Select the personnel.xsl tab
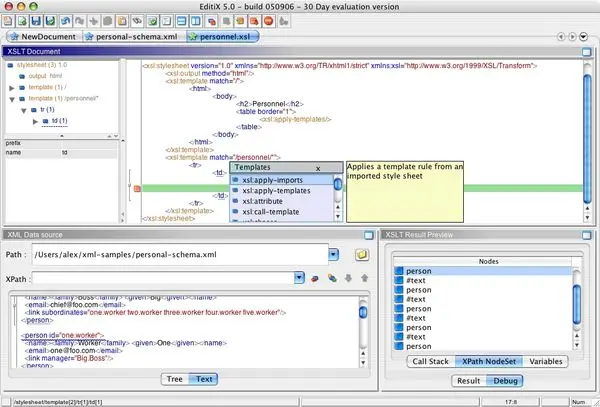600x407 pixels. tap(223, 37)
